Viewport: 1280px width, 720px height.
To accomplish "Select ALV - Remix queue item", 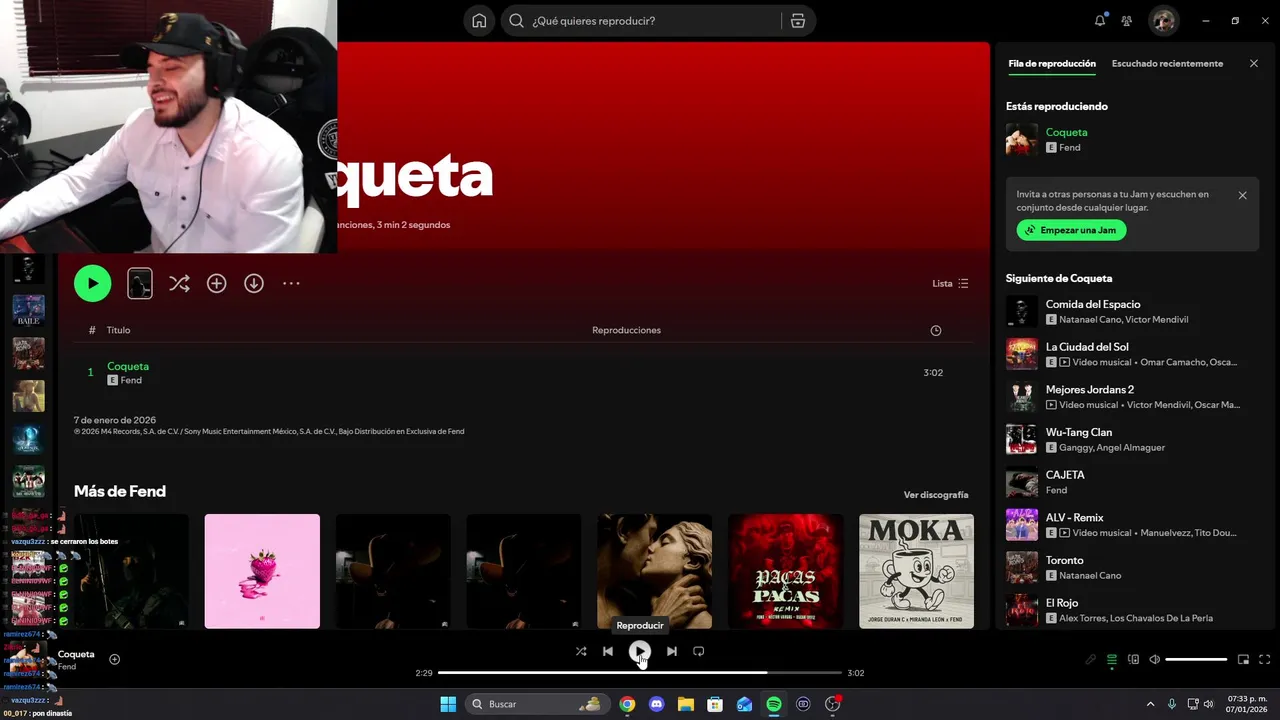I will pos(1132,525).
